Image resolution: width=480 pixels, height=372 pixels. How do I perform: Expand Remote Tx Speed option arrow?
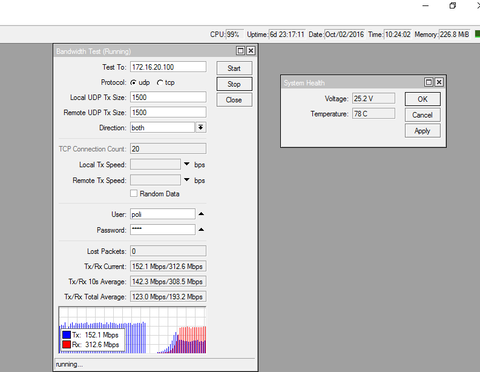(187, 180)
